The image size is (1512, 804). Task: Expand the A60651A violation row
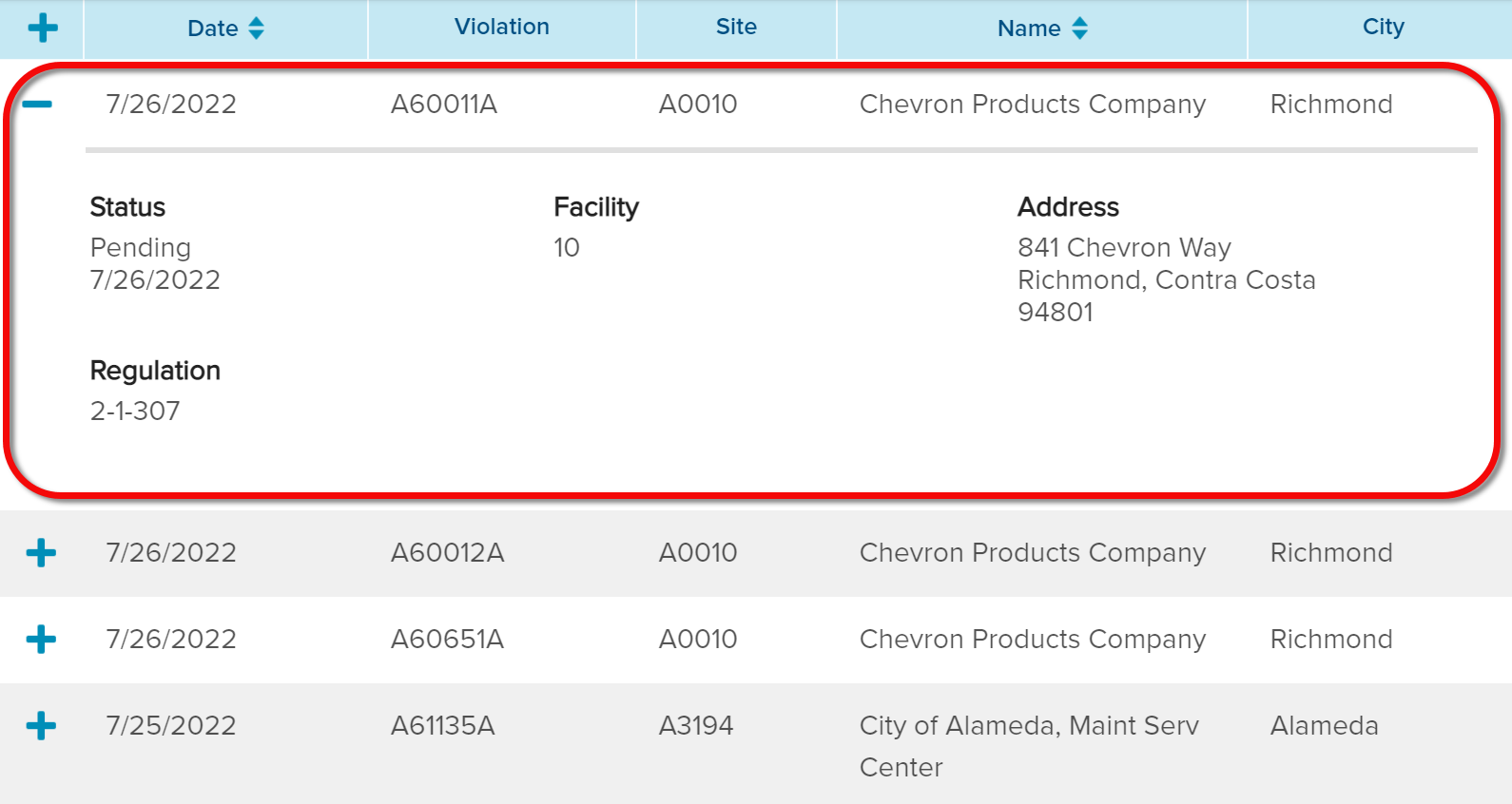pos(41,639)
